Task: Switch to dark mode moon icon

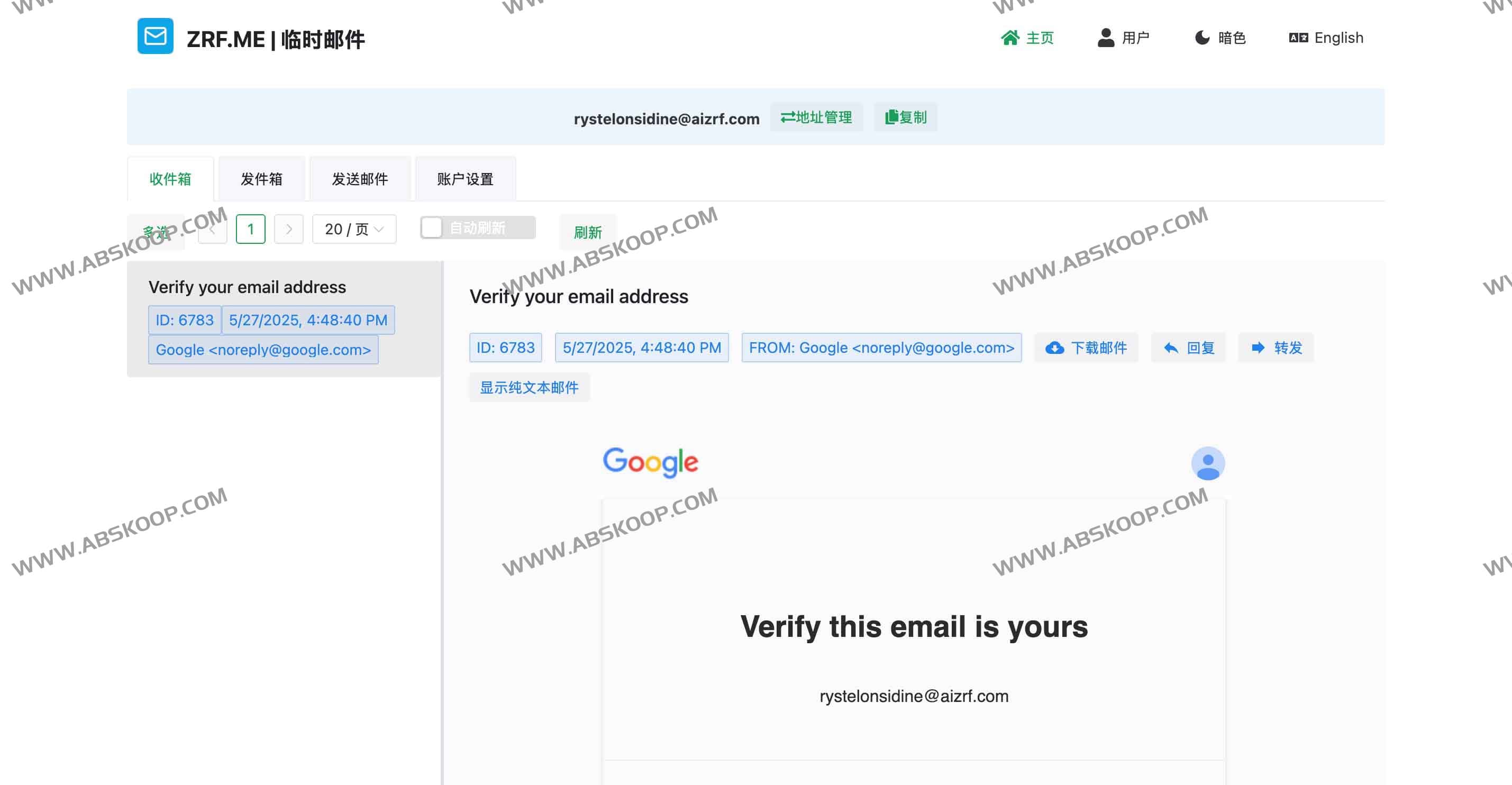Action: (x=1202, y=38)
